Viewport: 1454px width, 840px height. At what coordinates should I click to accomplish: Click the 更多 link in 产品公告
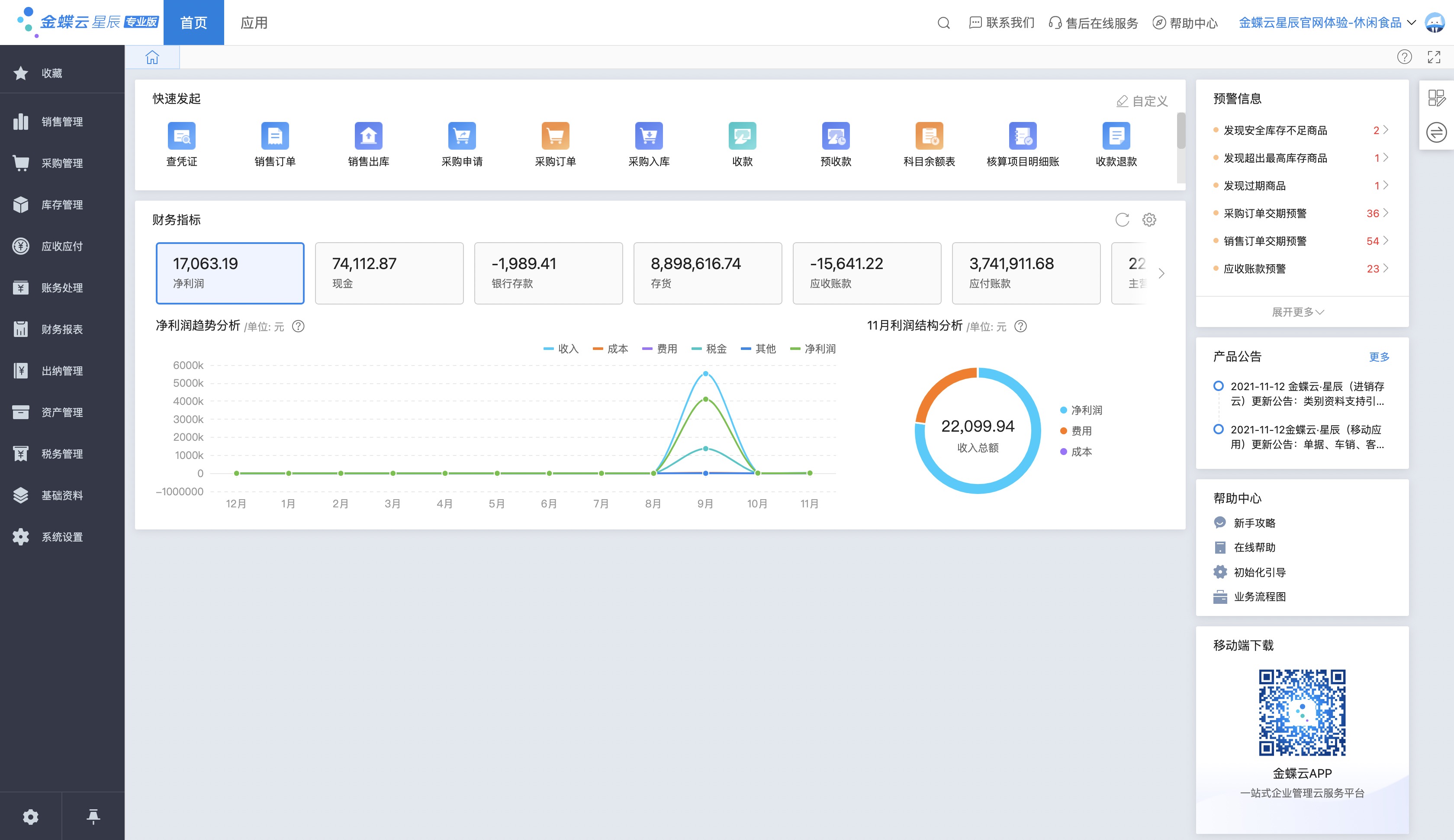tap(1378, 357)
